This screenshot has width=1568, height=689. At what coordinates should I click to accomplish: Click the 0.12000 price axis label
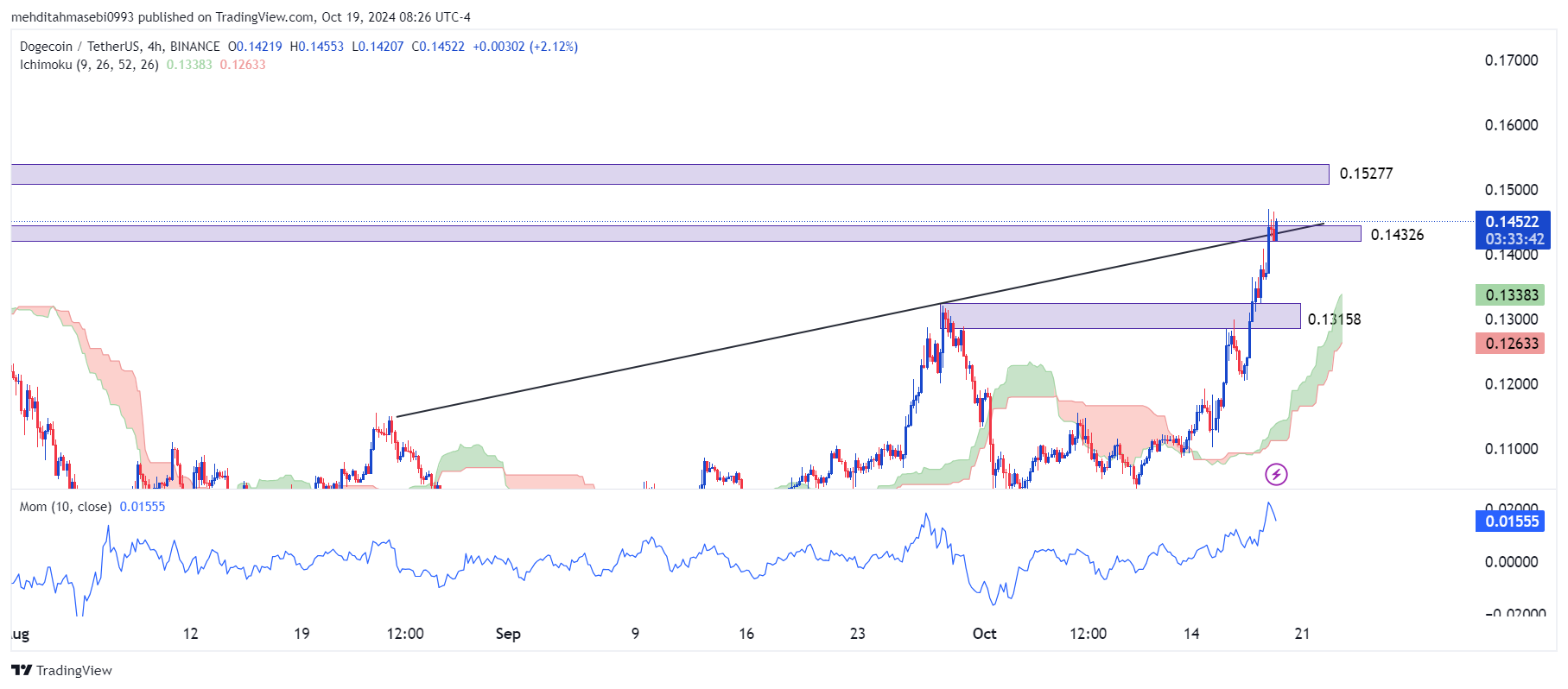click(1511, 384)
